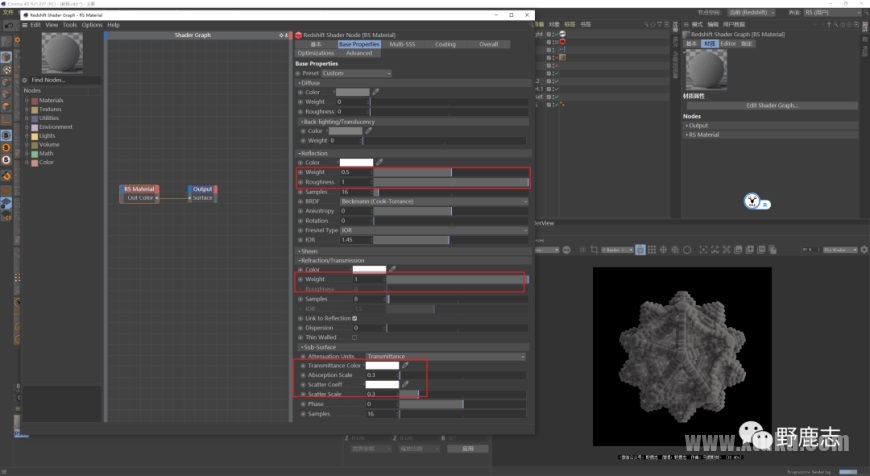Viewport: 870px width, 476px height.
Task: Expand the Textures node category
Action: [27, 109]
